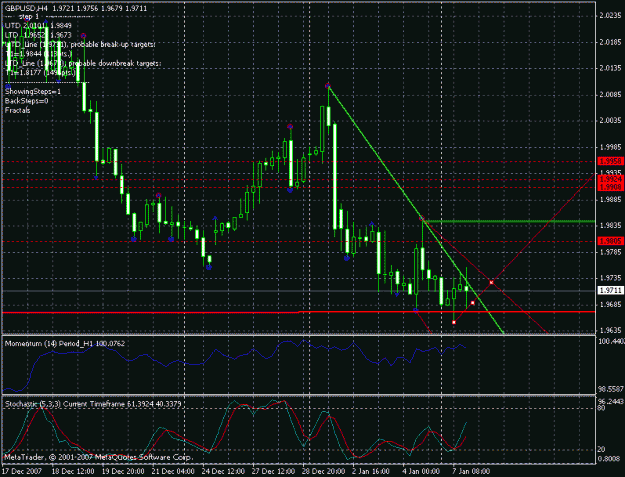This screenshot has width=625, height=477.
Task: Click the 1.9885 price scale value
Action: 610,199
